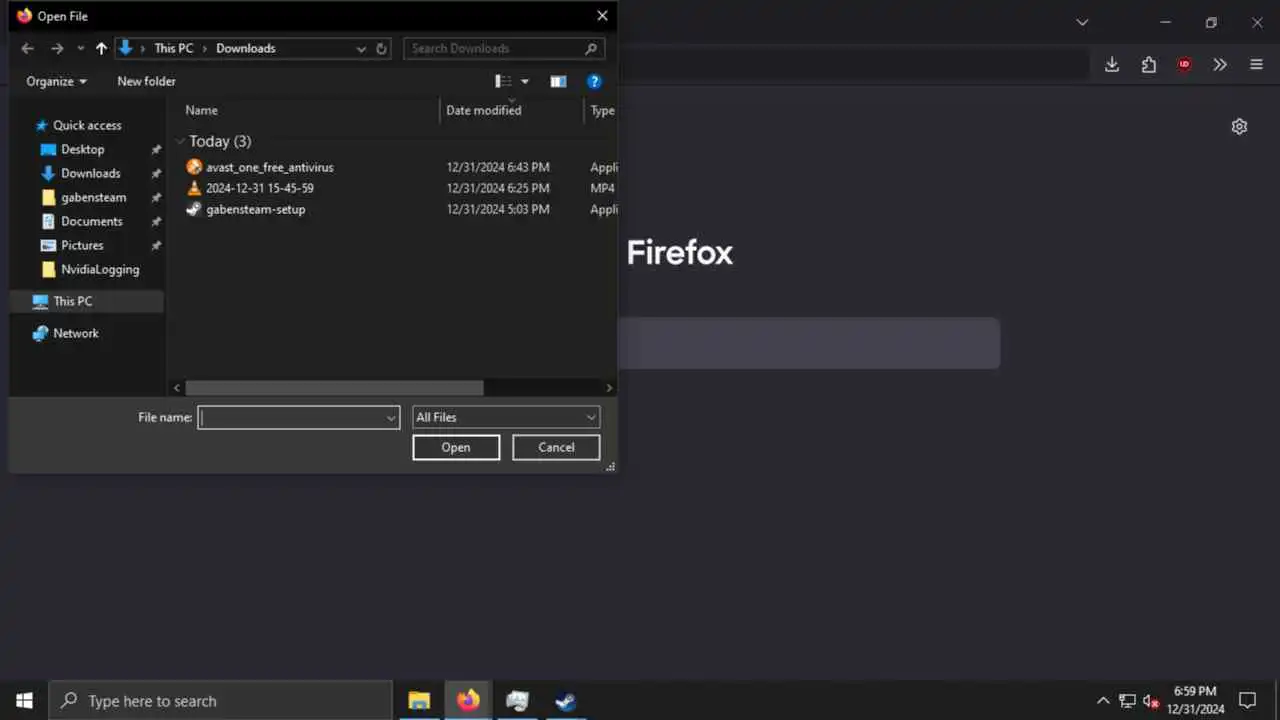
Task: Change the view layout icon
Action: 504,81
